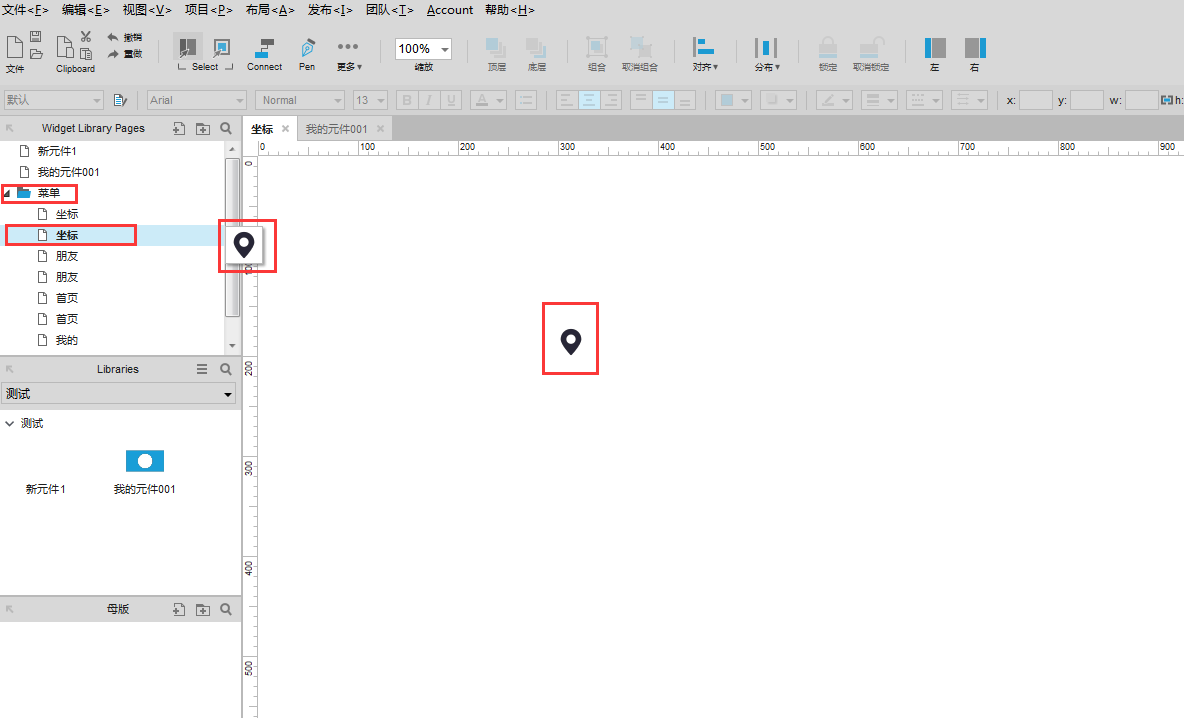Click the x coordinate input field
The width and height of the screenshot is (1184, 718).
pyautogui.click(x=1036, y=100)
